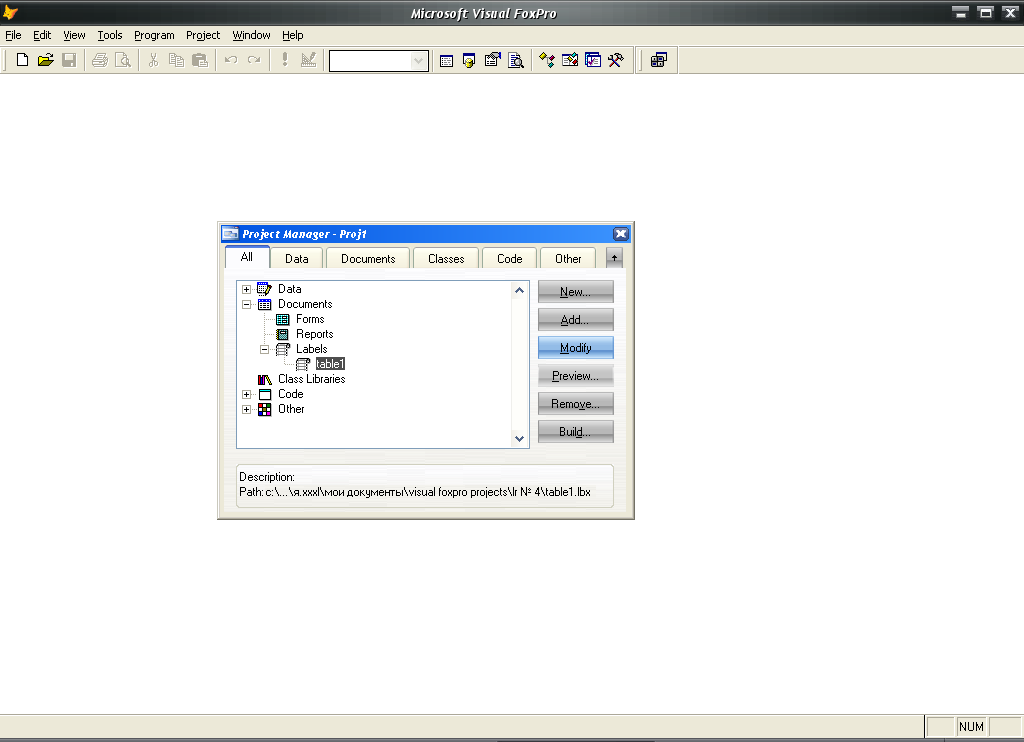Expand the Other tree node

(246, 410)
